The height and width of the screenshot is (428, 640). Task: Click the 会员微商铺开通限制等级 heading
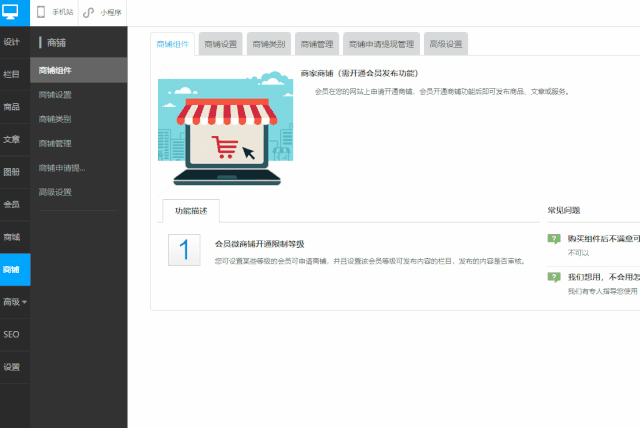click(x=260, y=244)
